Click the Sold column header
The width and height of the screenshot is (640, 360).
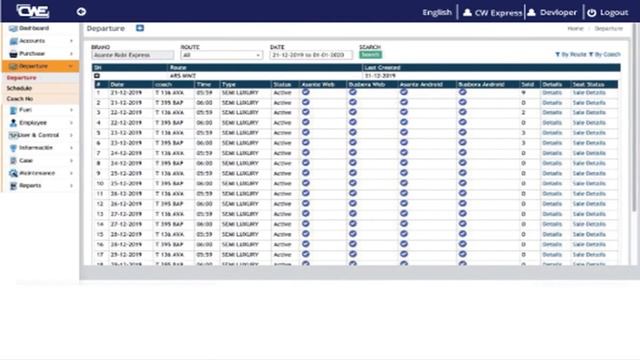click(528, 84)
